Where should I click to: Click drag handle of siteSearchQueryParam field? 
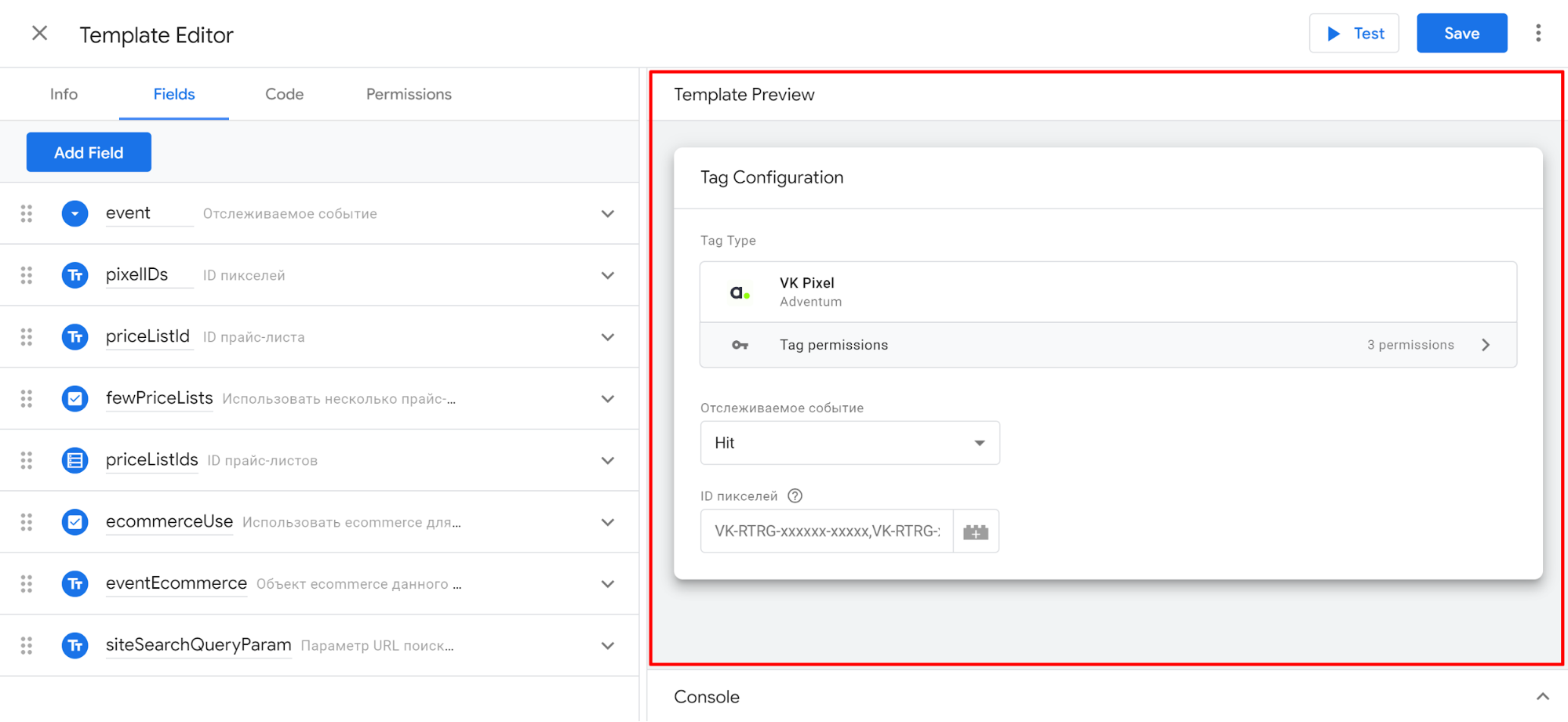click(x=27, y=645)
